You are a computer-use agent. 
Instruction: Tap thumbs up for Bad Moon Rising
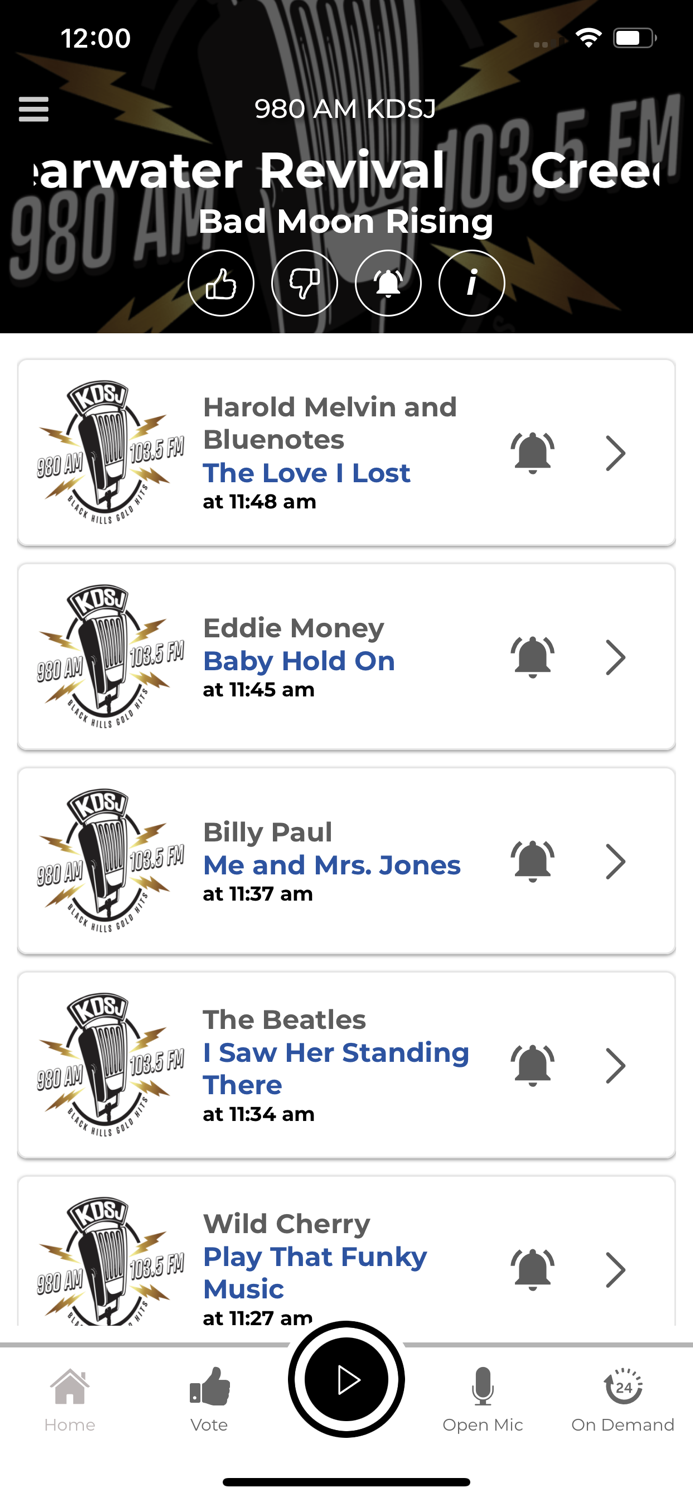(x=221, y=284)
